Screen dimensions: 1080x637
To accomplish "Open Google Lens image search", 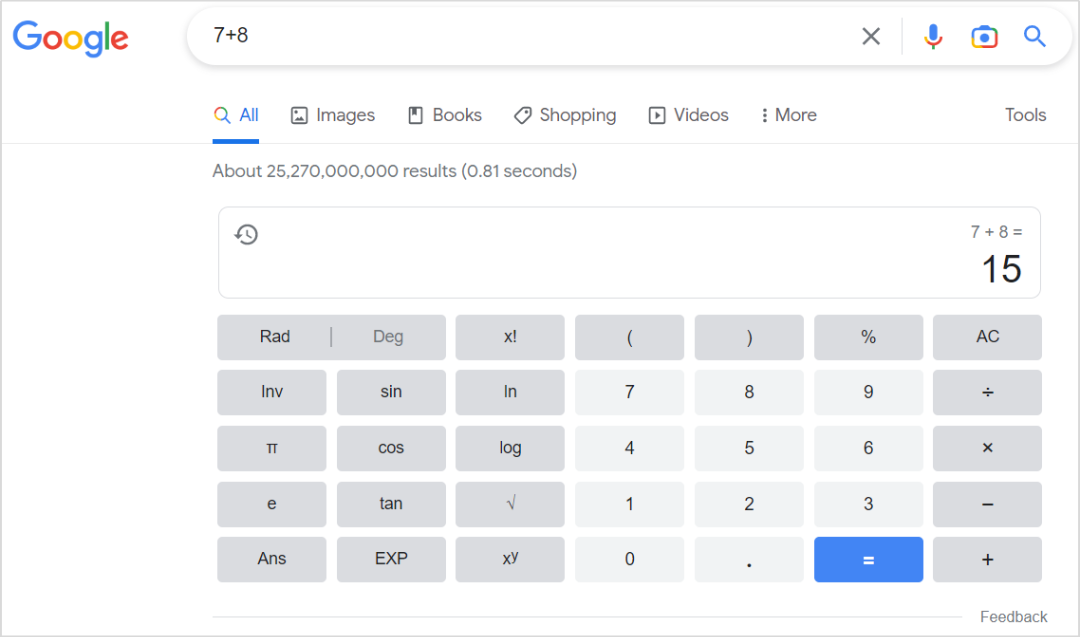I will tap(984, 37).
